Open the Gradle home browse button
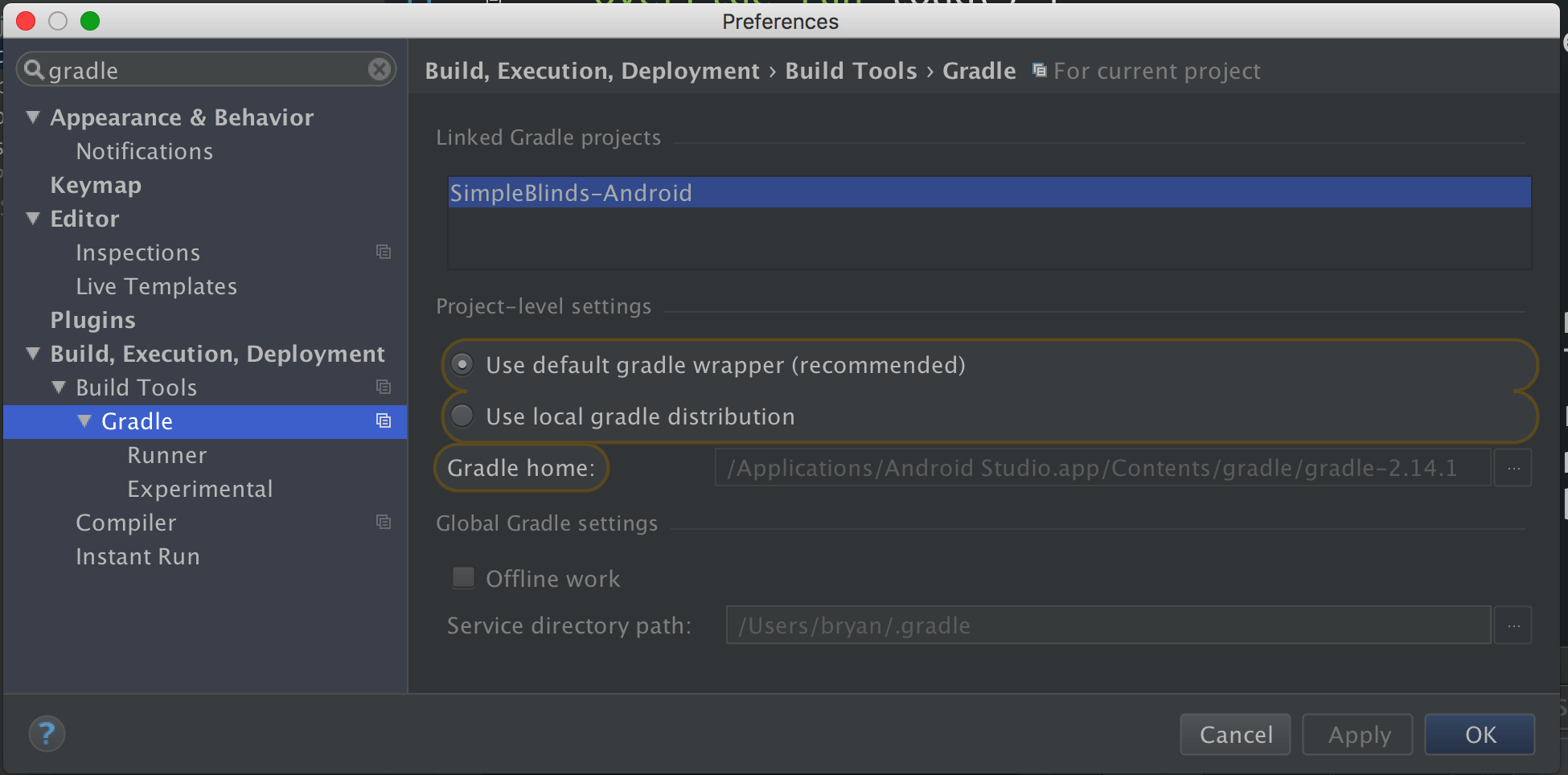Image resolution: width=1568 pixels, height=775 pixels. point(1513,467)
